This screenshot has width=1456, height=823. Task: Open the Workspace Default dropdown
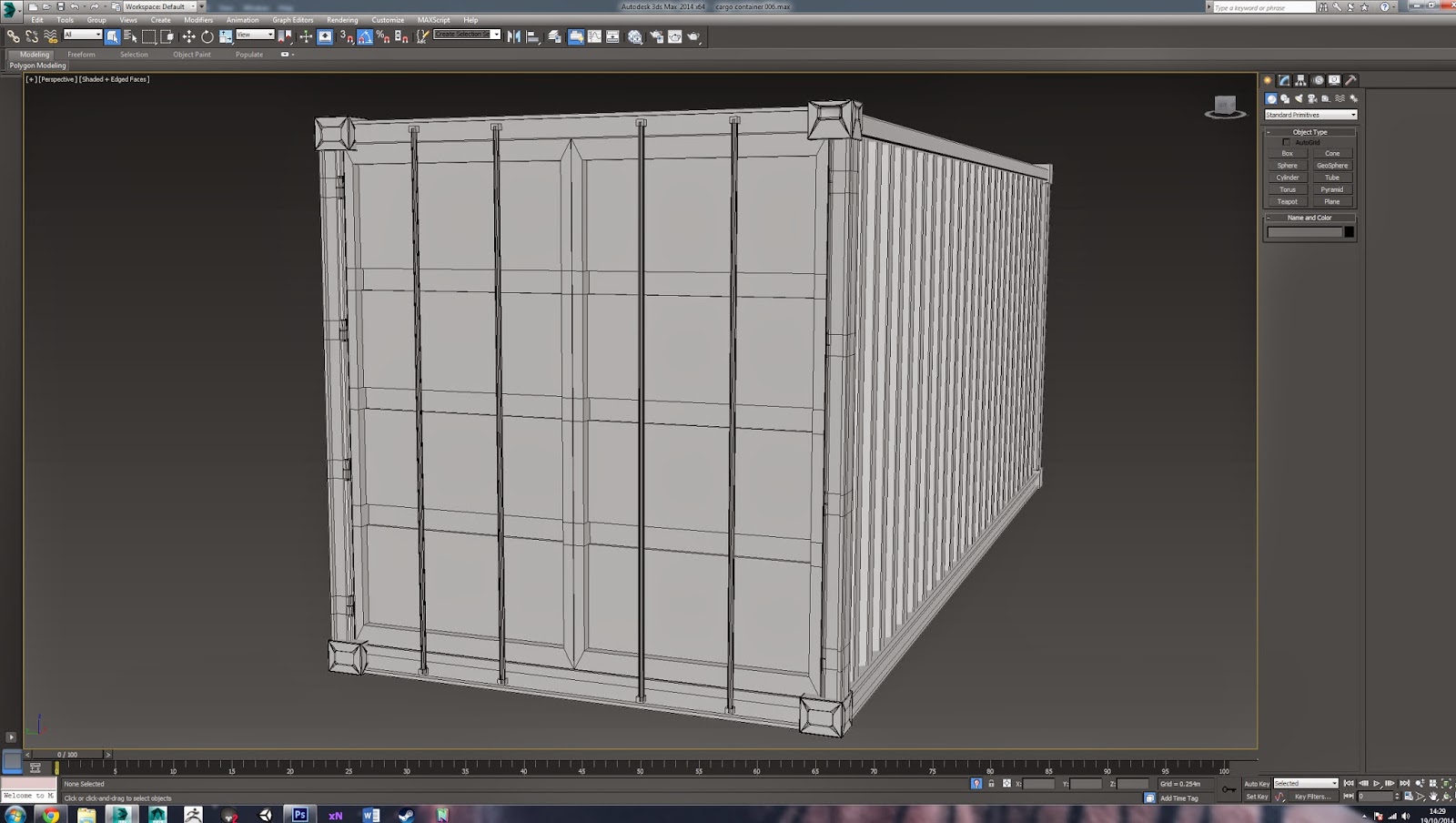(x=160, y=6)
